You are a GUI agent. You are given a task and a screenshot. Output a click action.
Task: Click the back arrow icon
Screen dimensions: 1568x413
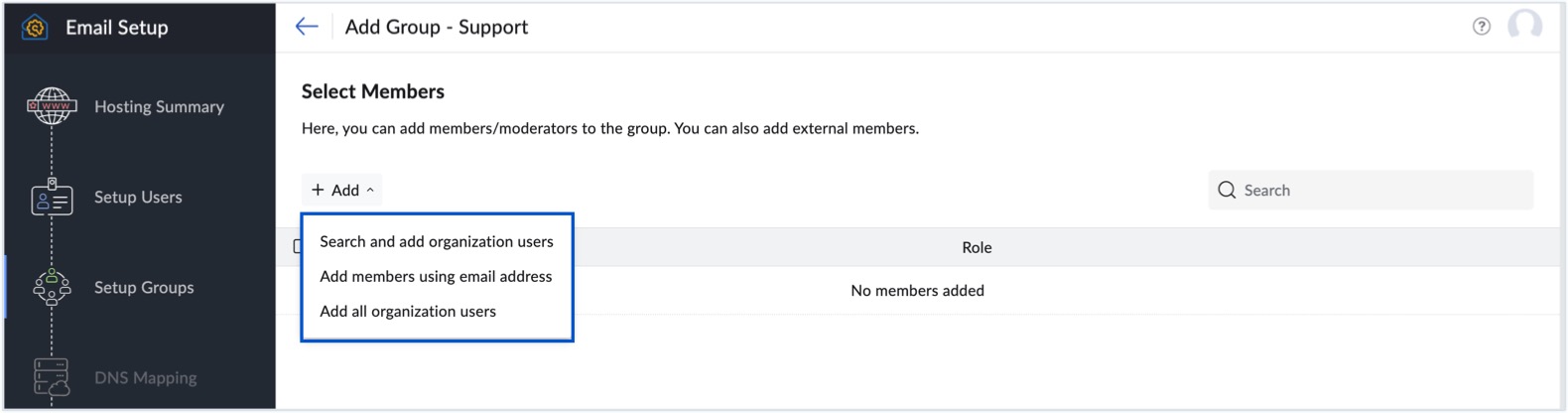pos(307,27)
